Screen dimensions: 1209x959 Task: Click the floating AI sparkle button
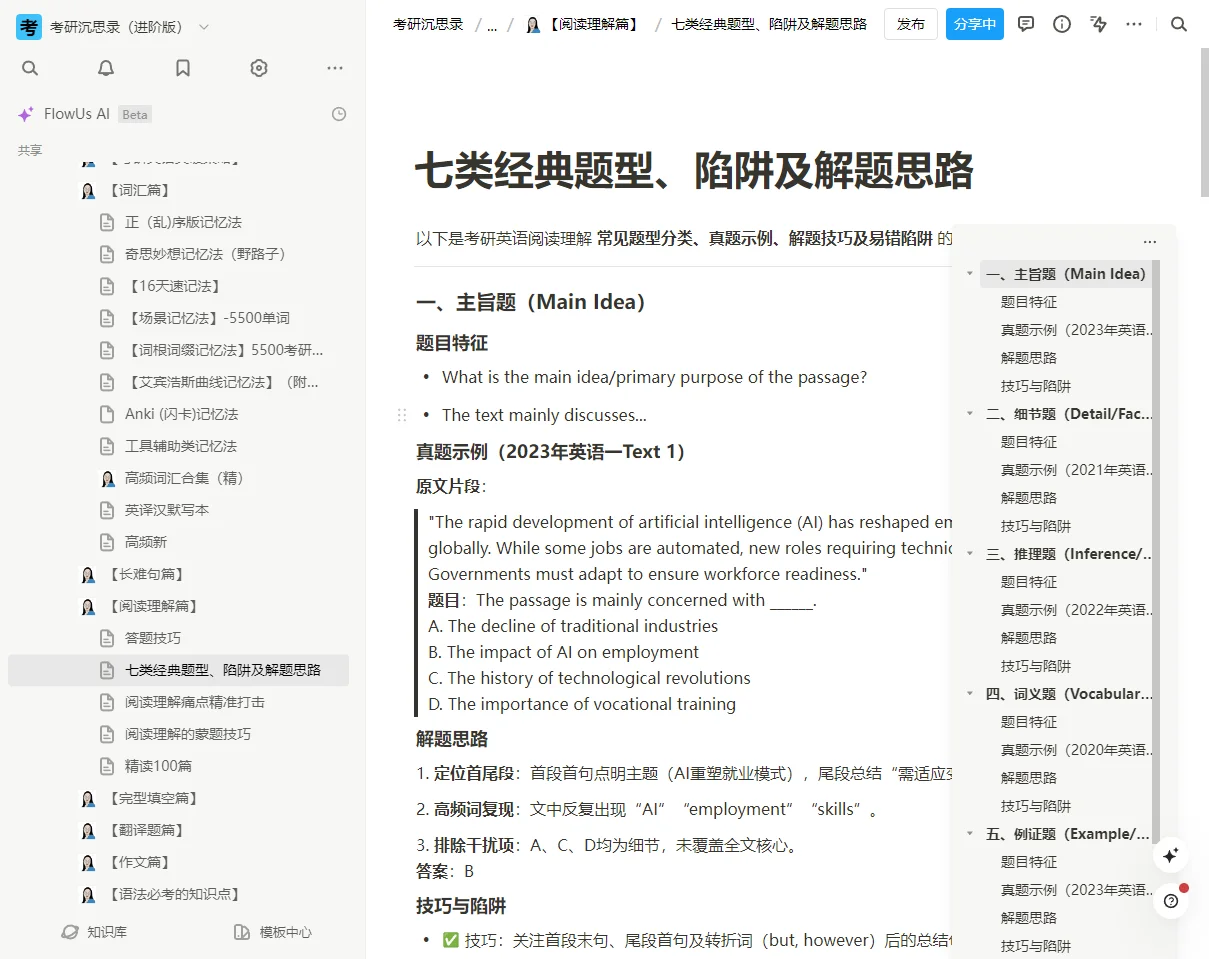pyautogui.click(x=1171, y=855)
